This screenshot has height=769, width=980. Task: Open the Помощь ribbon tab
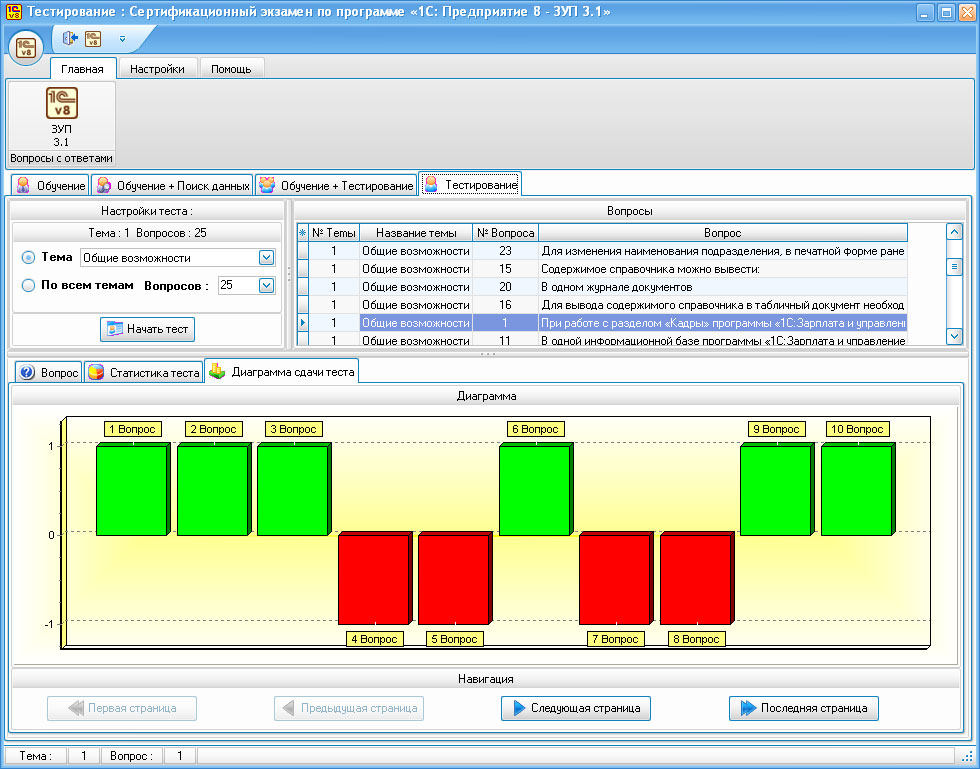point(231,69)
